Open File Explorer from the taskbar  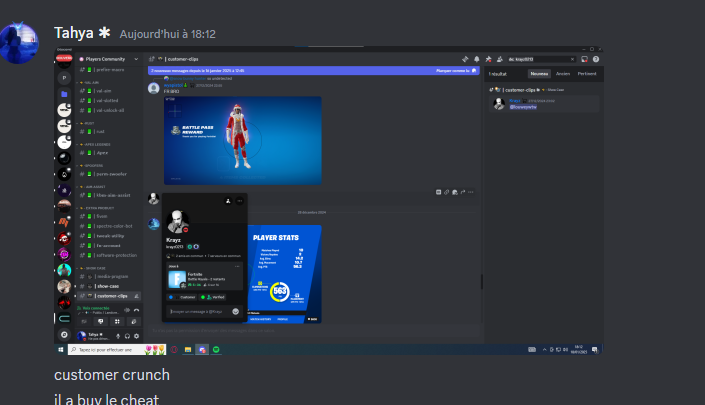pos(188,349)
